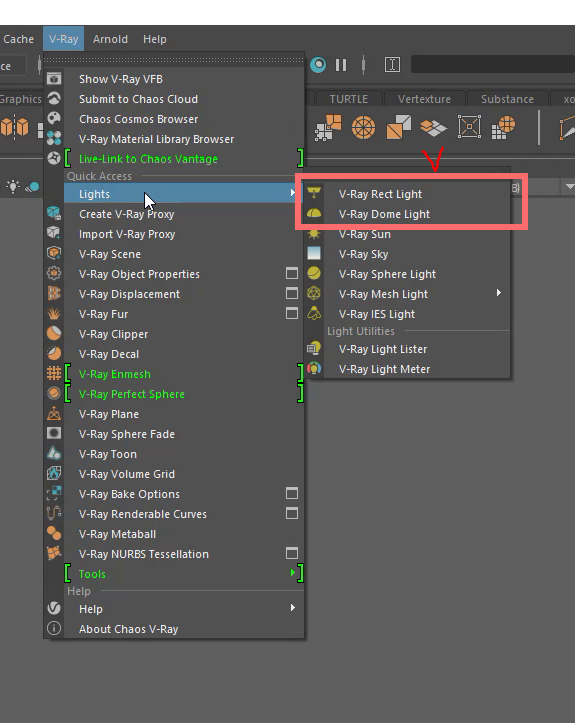Open About Chaos V-Ray
The height and width of the screenshot is (723, 575).
coord(184,629)
